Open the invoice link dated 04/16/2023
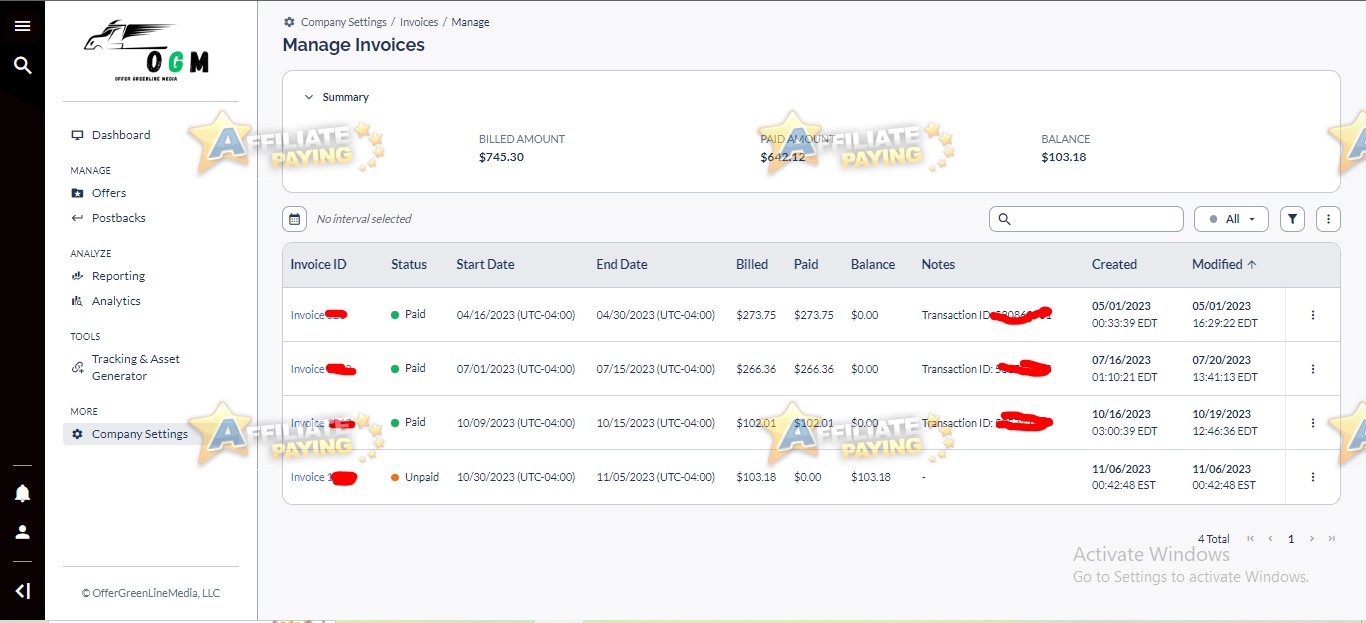This screenshot has height=623, width=1366. click(308, 315)
